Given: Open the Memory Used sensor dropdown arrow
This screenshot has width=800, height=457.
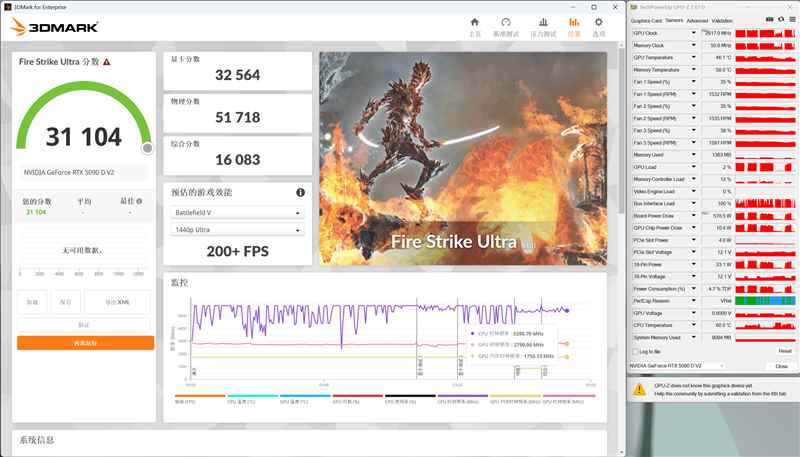Looking at the screenshot, I should [693, 155].
